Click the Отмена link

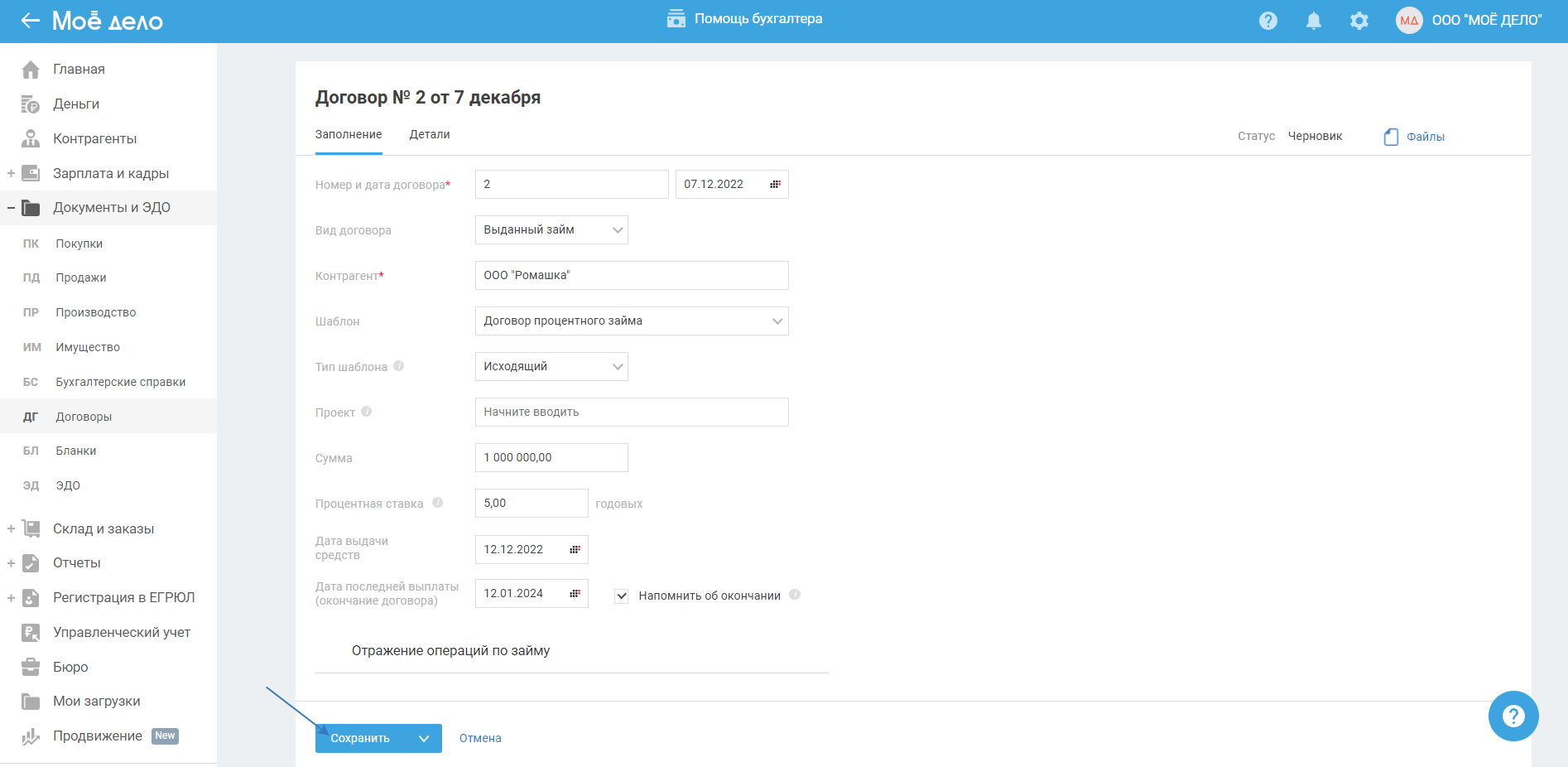coord(480,738)
